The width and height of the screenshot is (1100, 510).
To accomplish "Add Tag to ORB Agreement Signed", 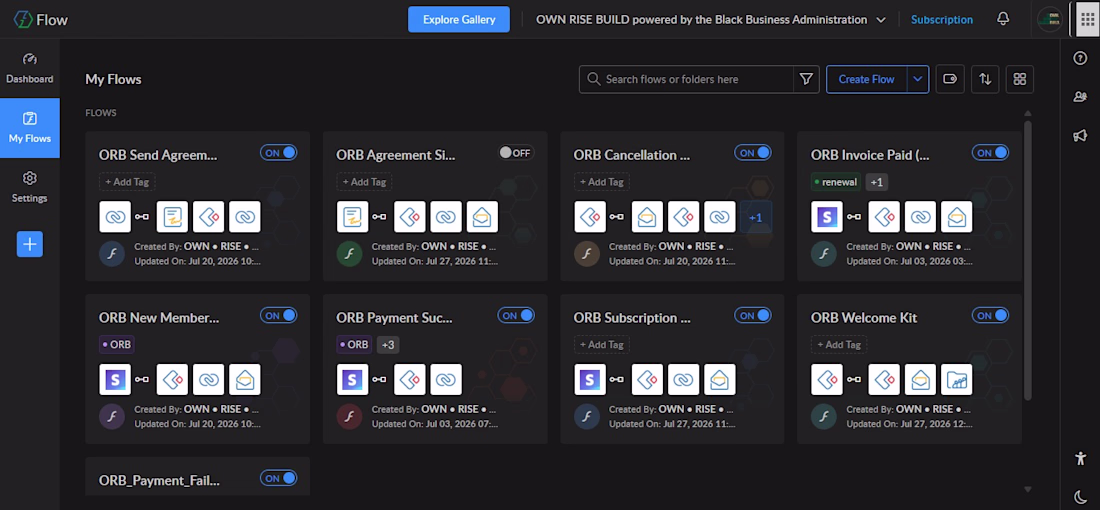I will pos(364,182).
